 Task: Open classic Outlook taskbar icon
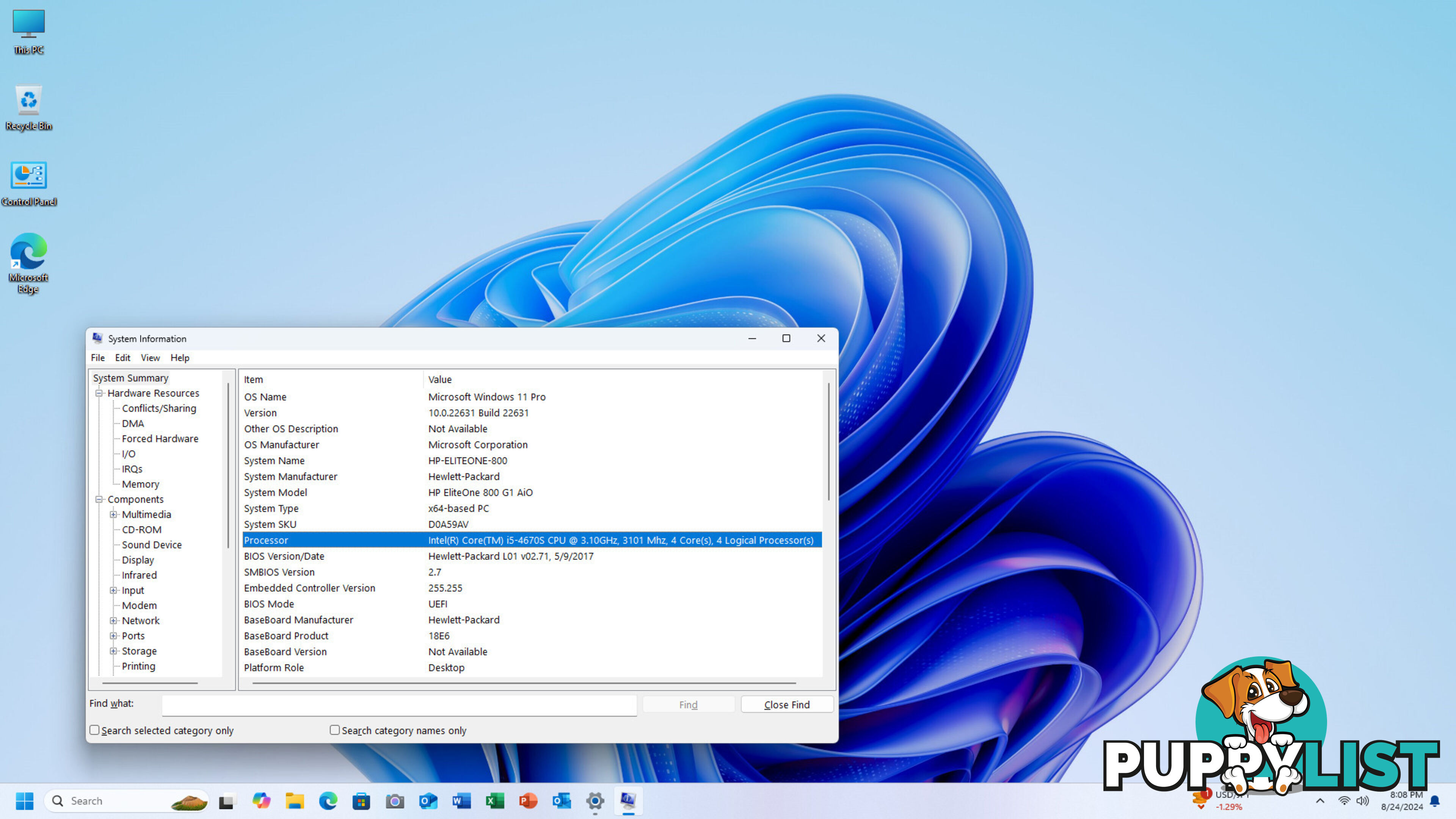coord(561,801)
